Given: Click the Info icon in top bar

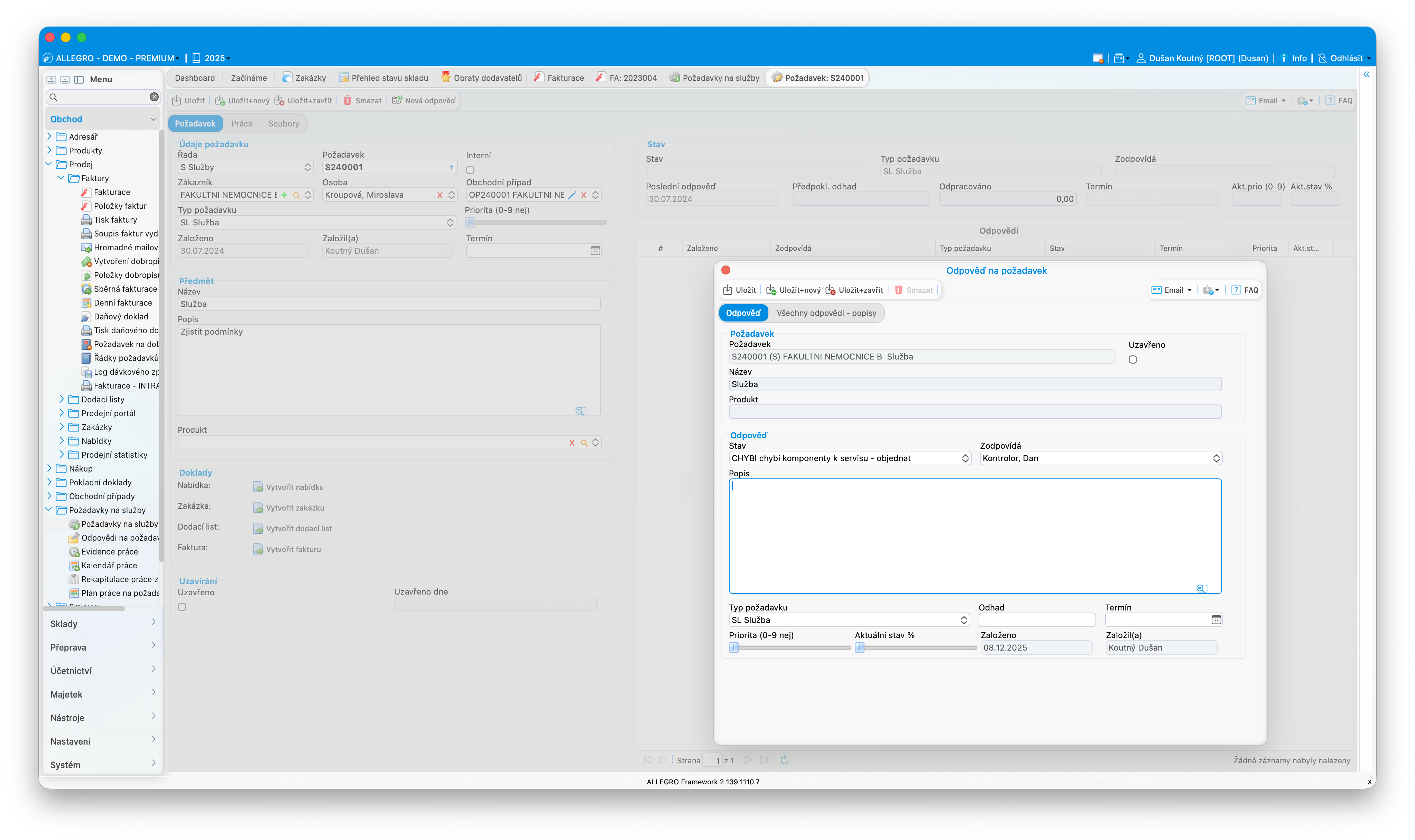Looking at the screenshot, I should click(1284, 58).
